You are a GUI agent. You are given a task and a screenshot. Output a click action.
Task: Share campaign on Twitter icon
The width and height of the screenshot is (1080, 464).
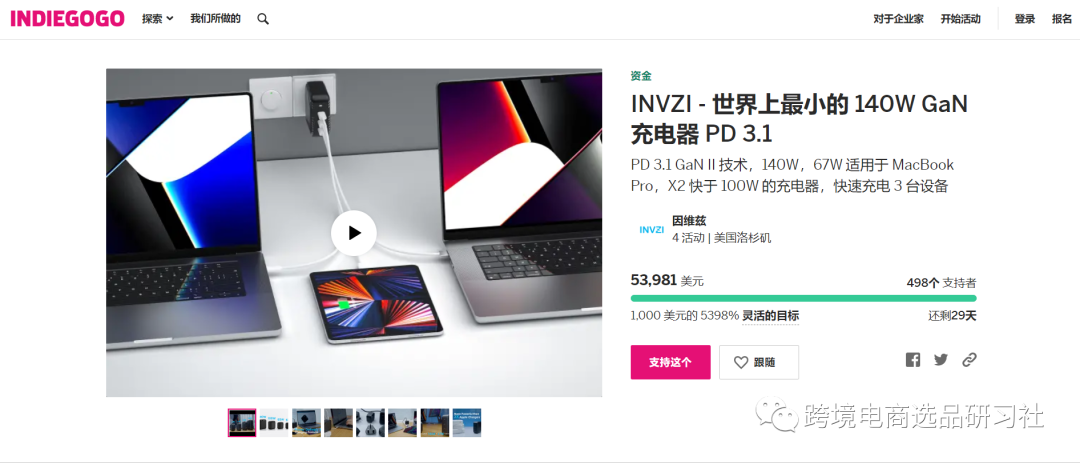pyautogui.click(x=941, y=359)
